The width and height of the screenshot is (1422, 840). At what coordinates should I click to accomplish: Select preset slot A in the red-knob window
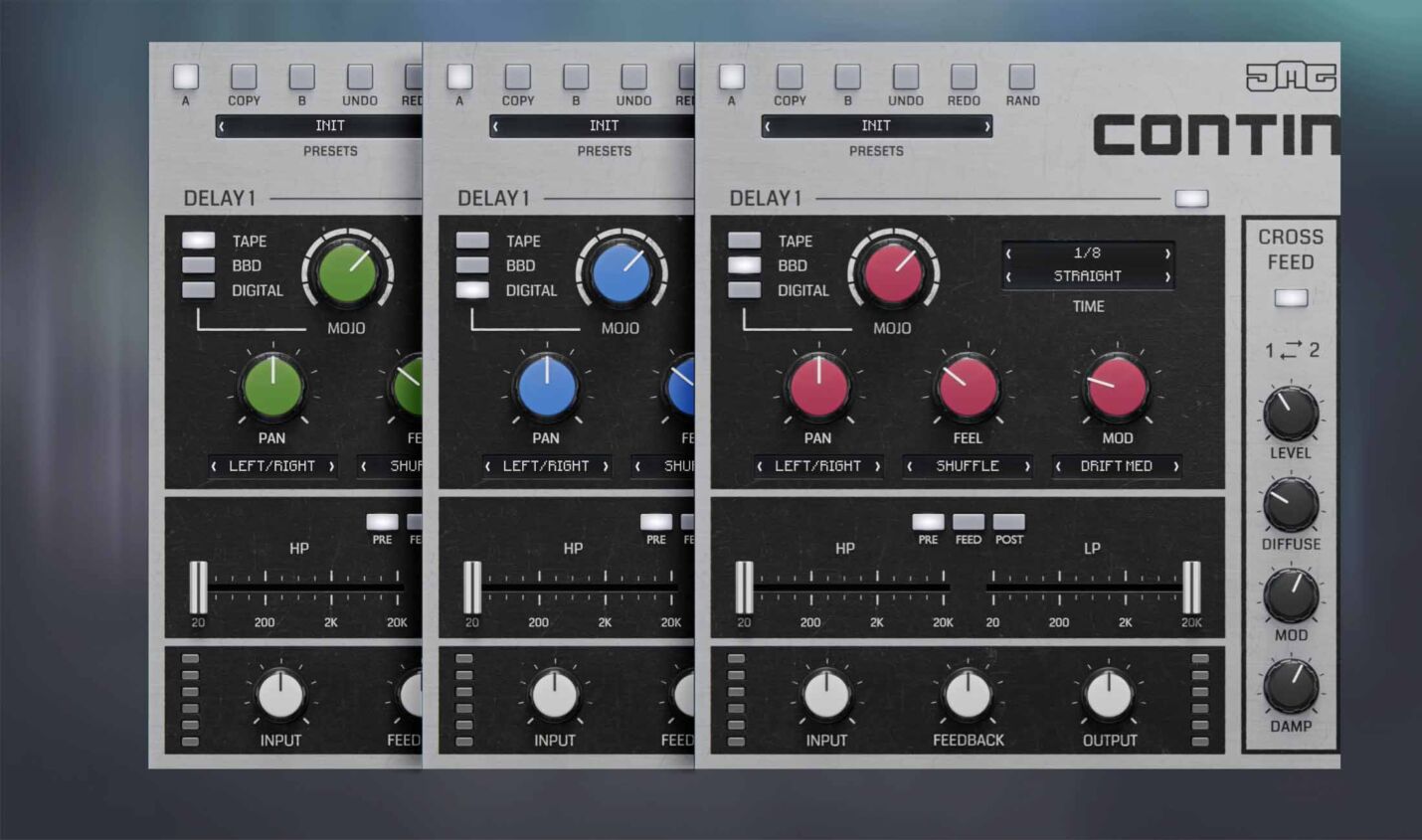click(x=731, y=77)
